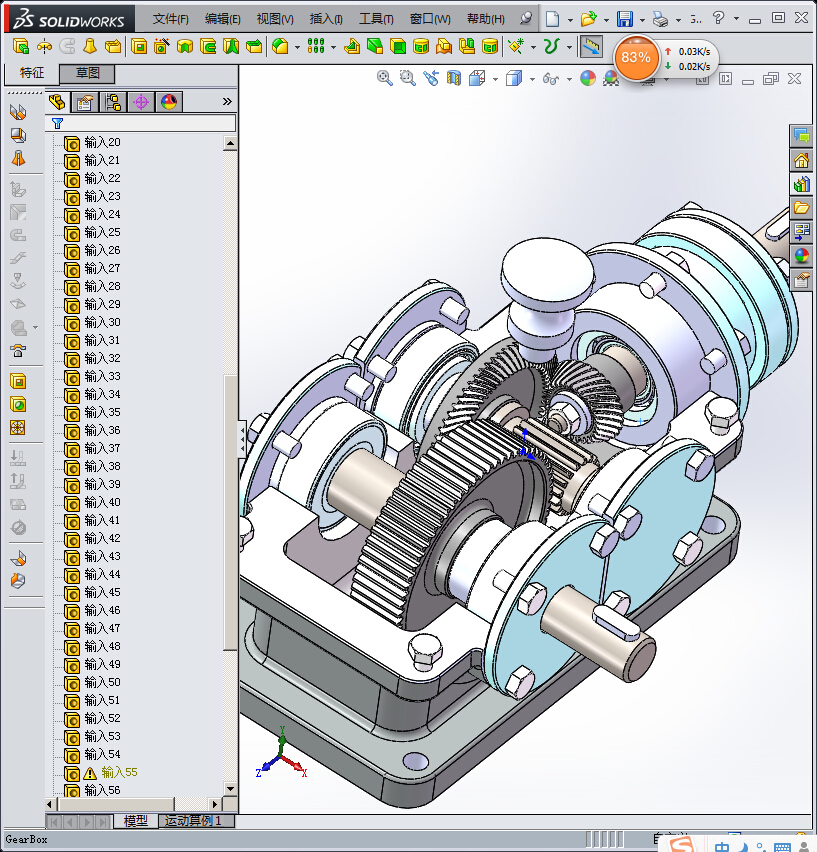
Task: Click the Section View icon
Action: [x=454, y=78]
